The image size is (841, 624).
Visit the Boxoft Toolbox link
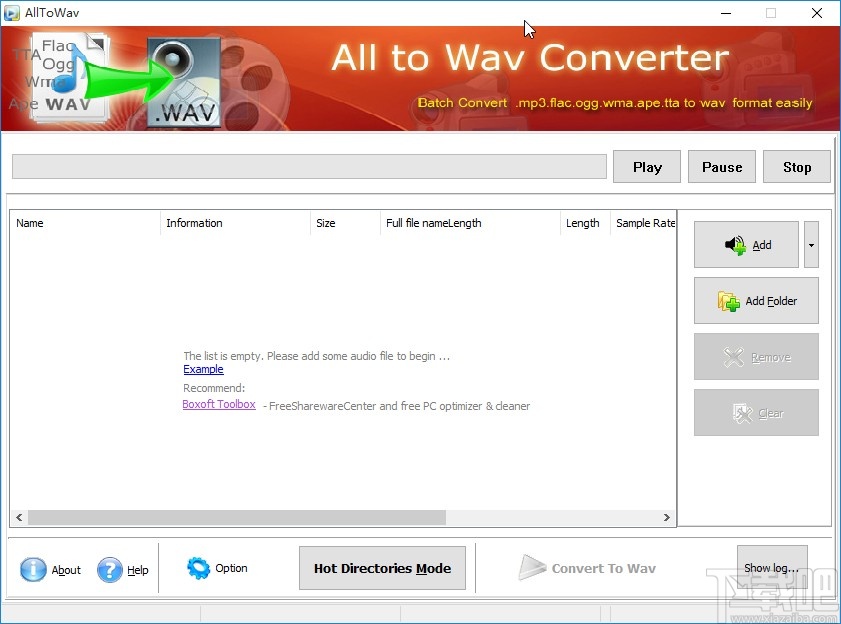coord(219,404)
